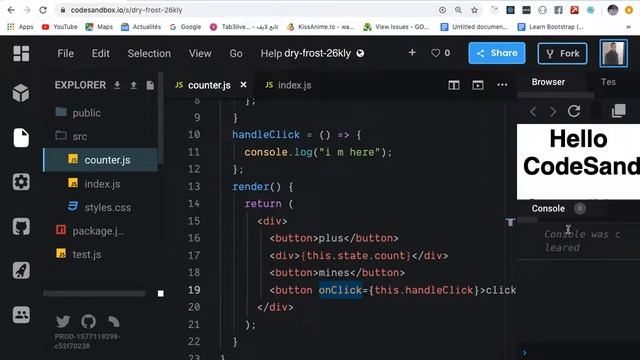Open counter.js in the file tree
The width and height of the screenshot is (640, 360).
point(100,160)
